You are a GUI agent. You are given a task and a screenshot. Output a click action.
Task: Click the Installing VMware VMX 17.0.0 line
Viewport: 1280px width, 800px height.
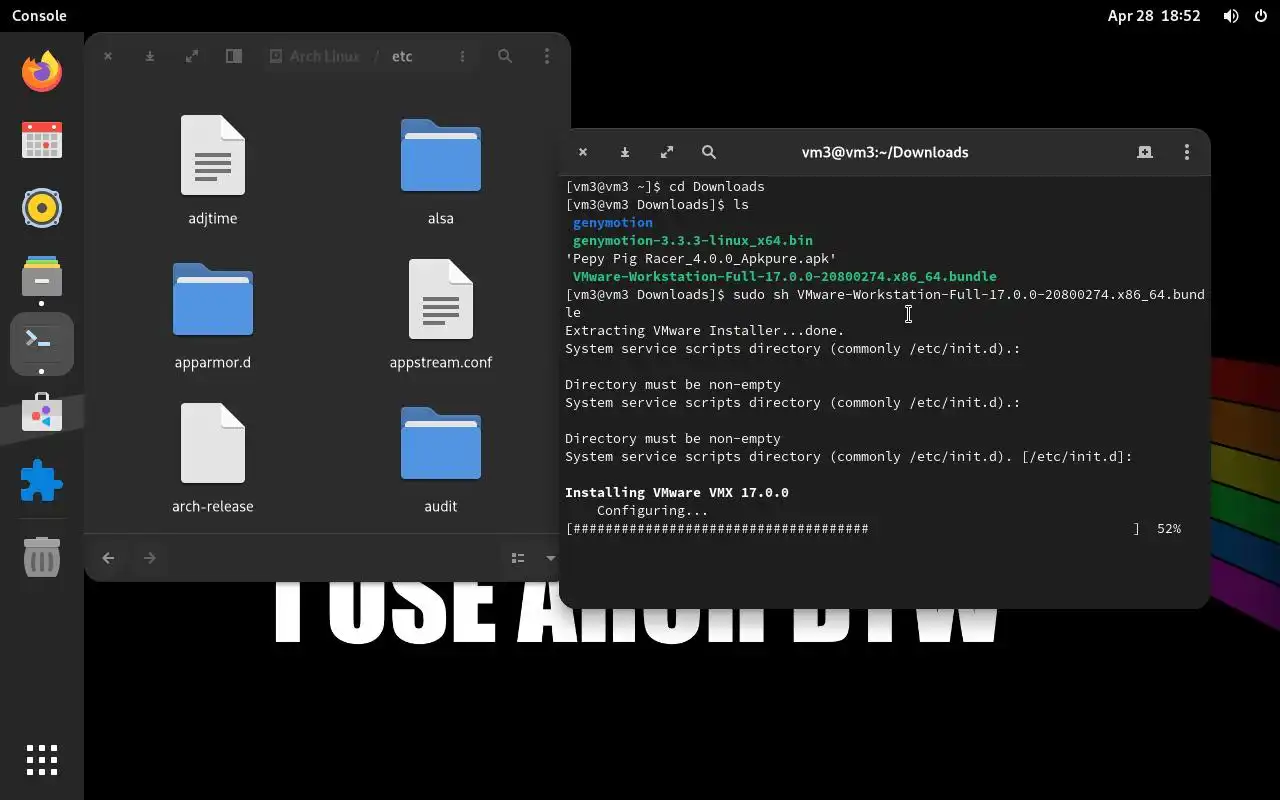coord(677,492)
